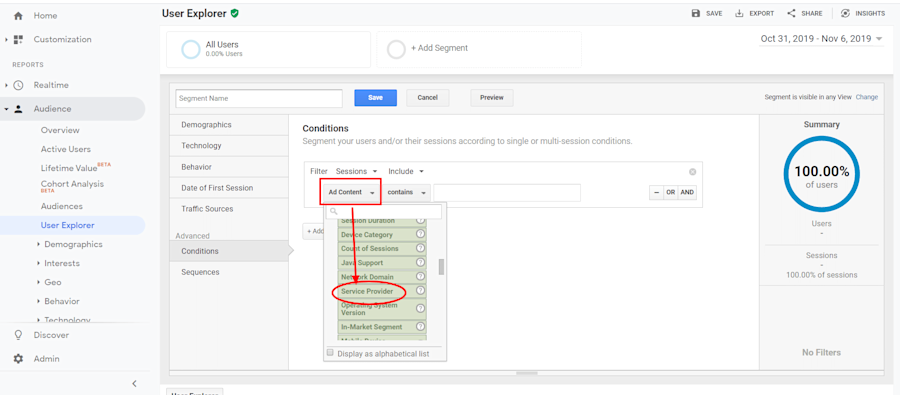This screenshot has height=395, width=900.
Task: Click the Audience person icon
Action: [18, 109]
